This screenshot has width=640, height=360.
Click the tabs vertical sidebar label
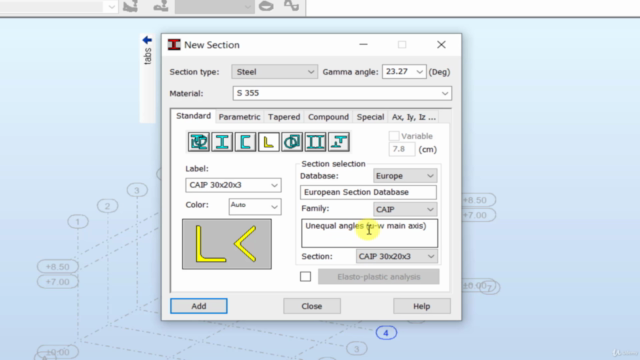(147, 56)
